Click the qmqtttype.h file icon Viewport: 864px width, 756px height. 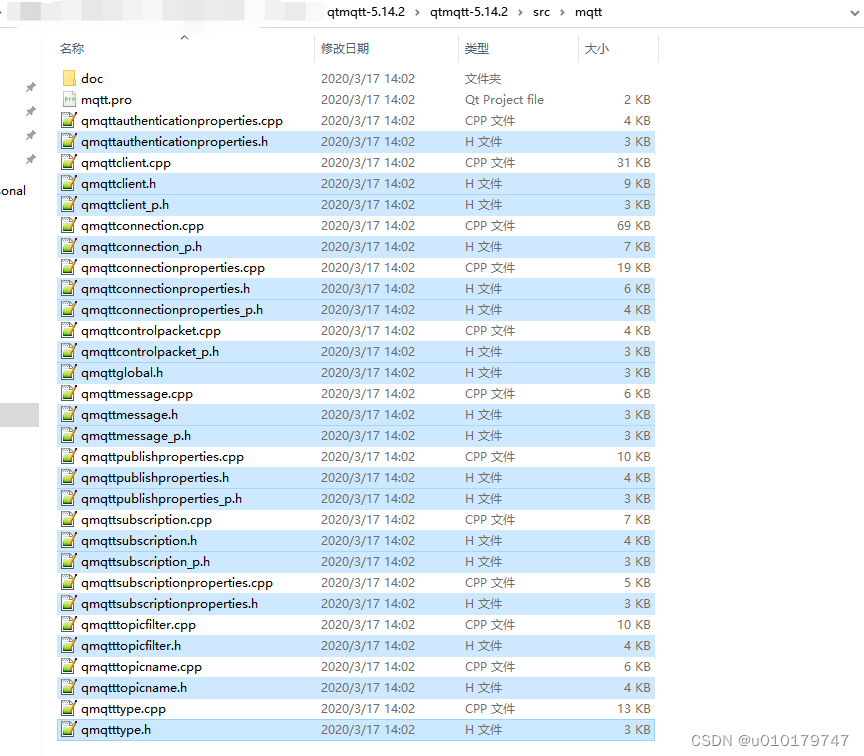coord(68,729)
